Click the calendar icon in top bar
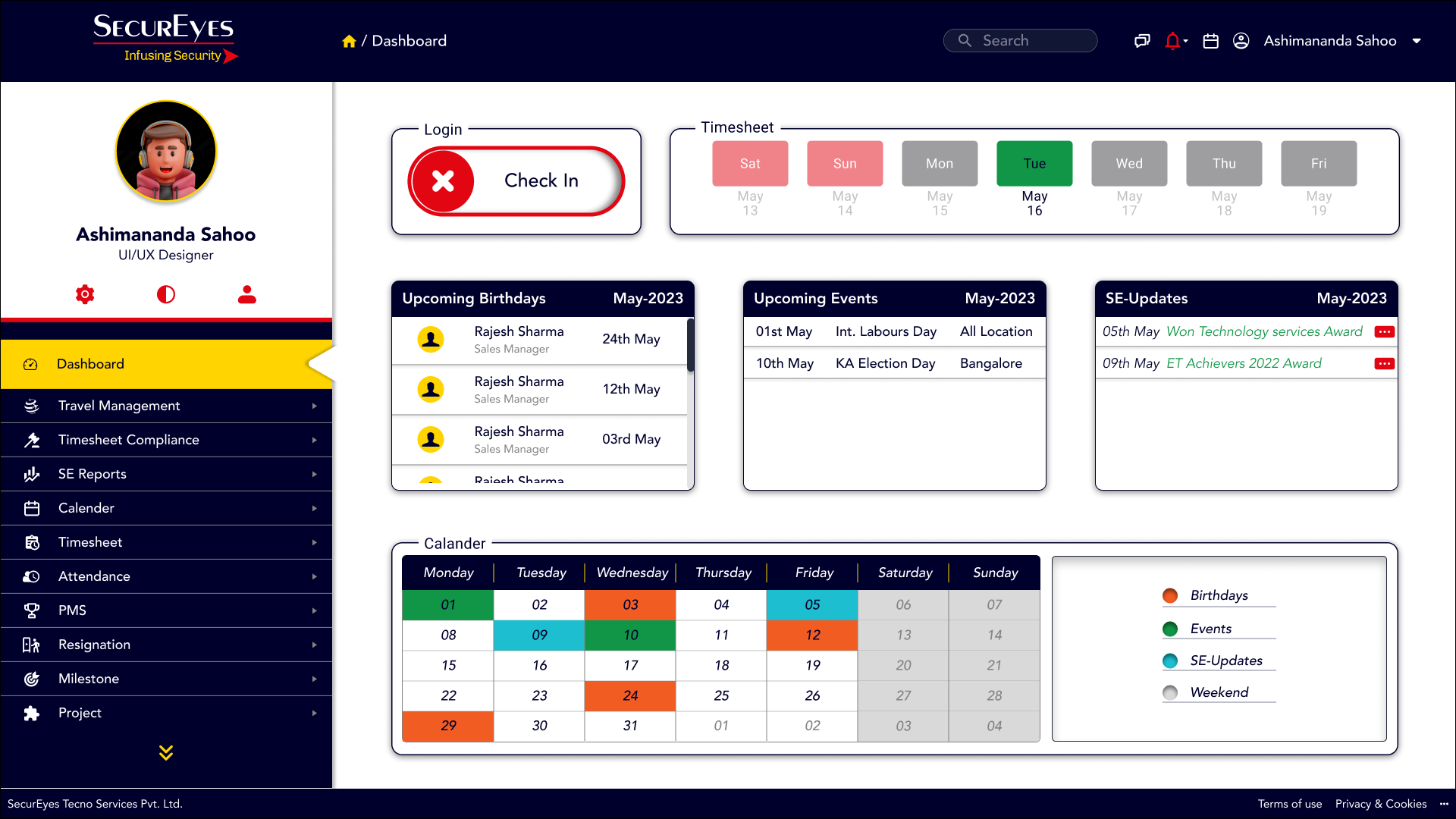The width and height of the screenshot is (1456, 819). 1211,41
